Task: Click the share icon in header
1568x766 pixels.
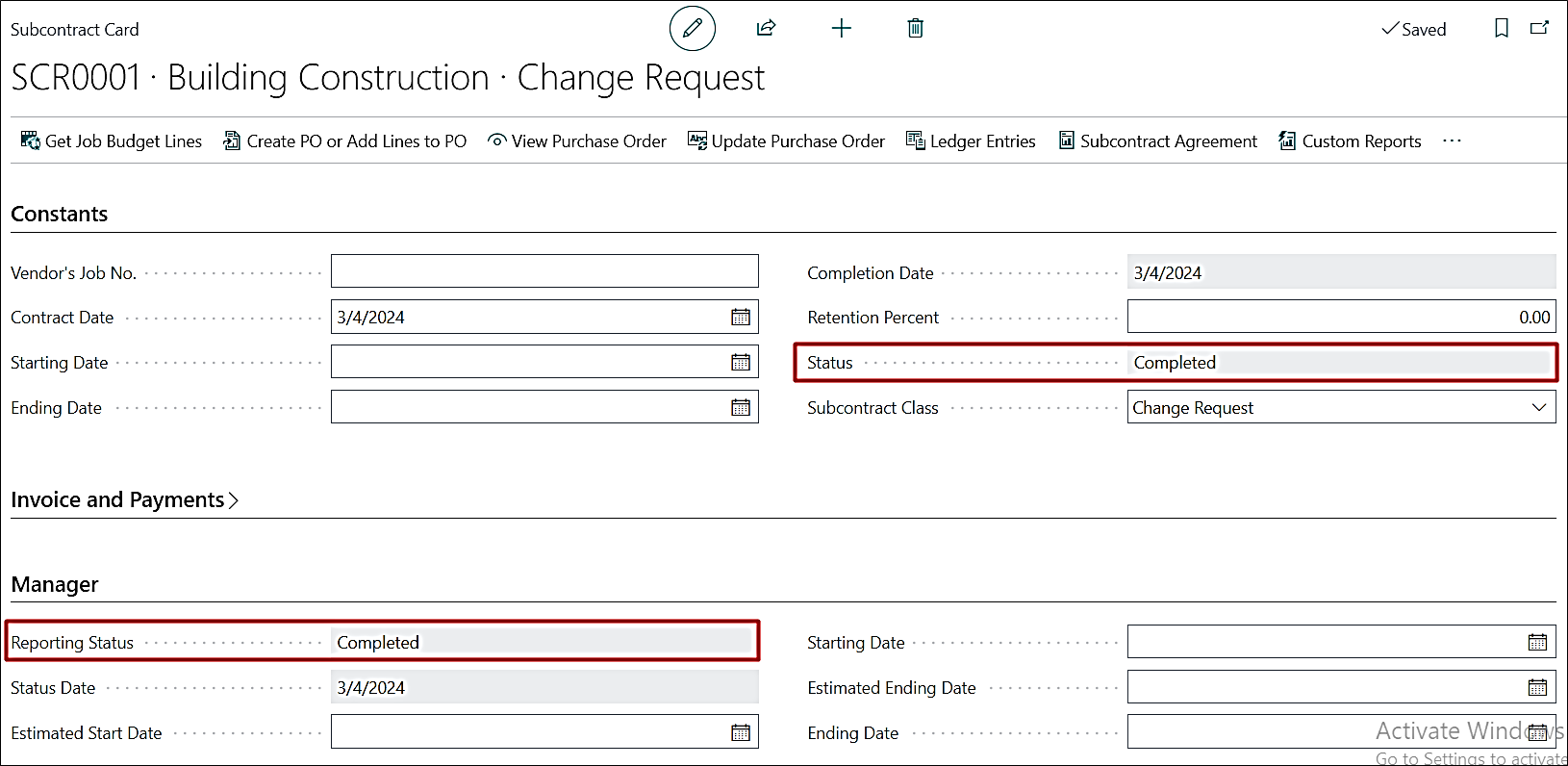Action: [x=766, y=28]
